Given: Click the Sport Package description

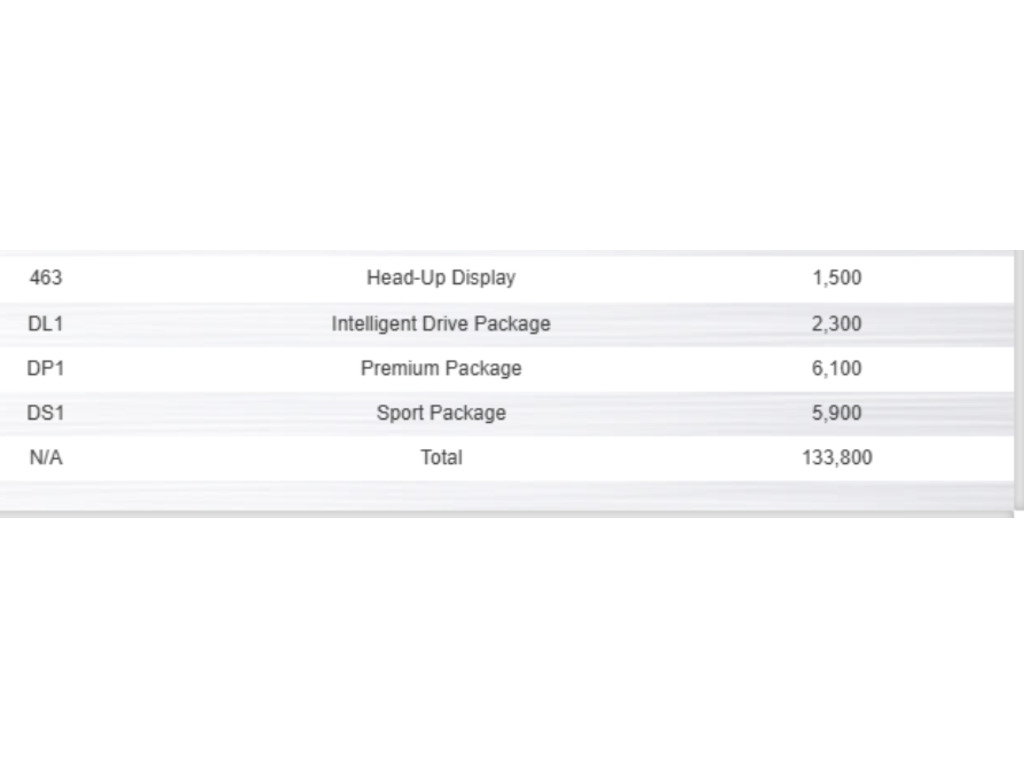Looking at the screenshot, I should click(x=441, y=413).
